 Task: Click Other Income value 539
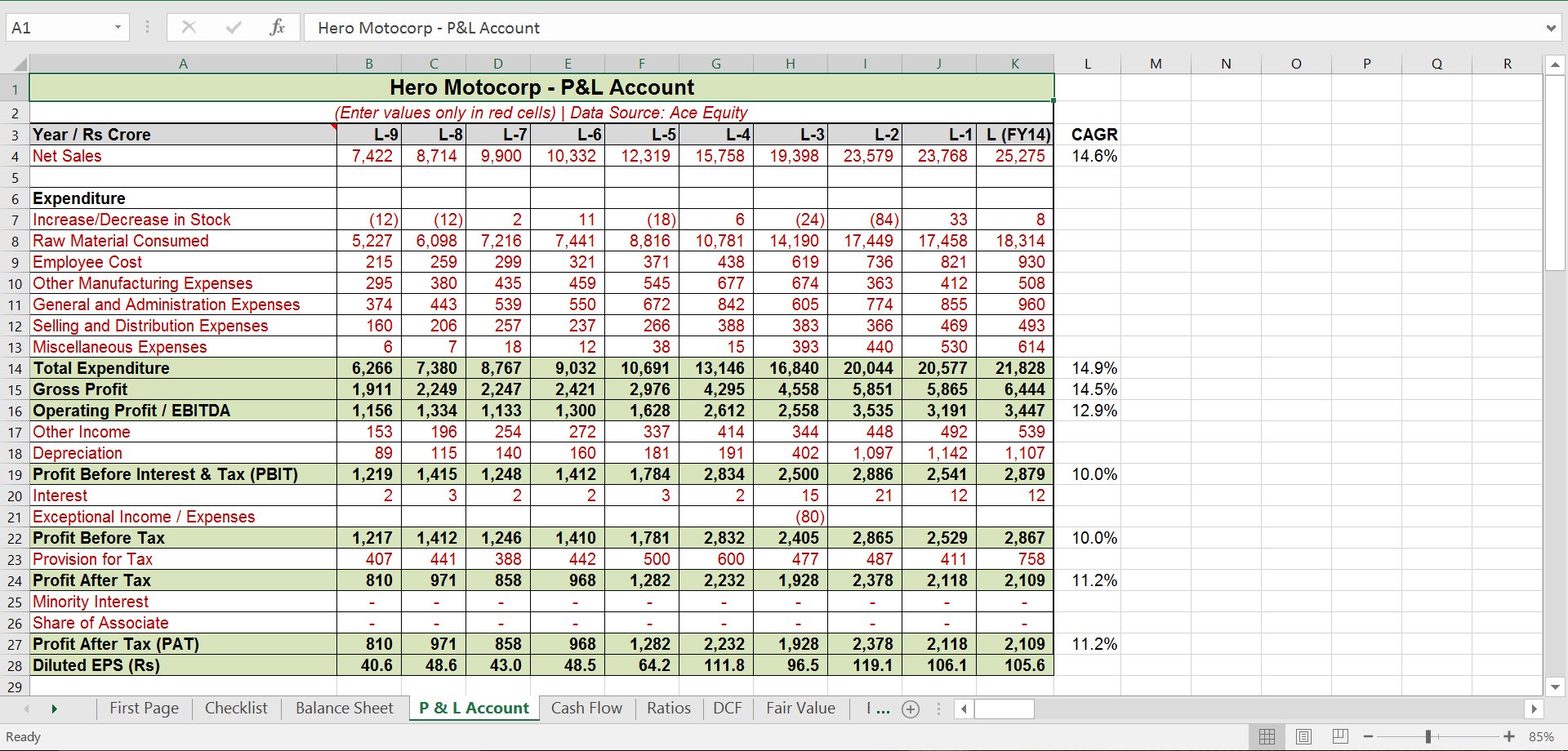[x=1015, y=432]
